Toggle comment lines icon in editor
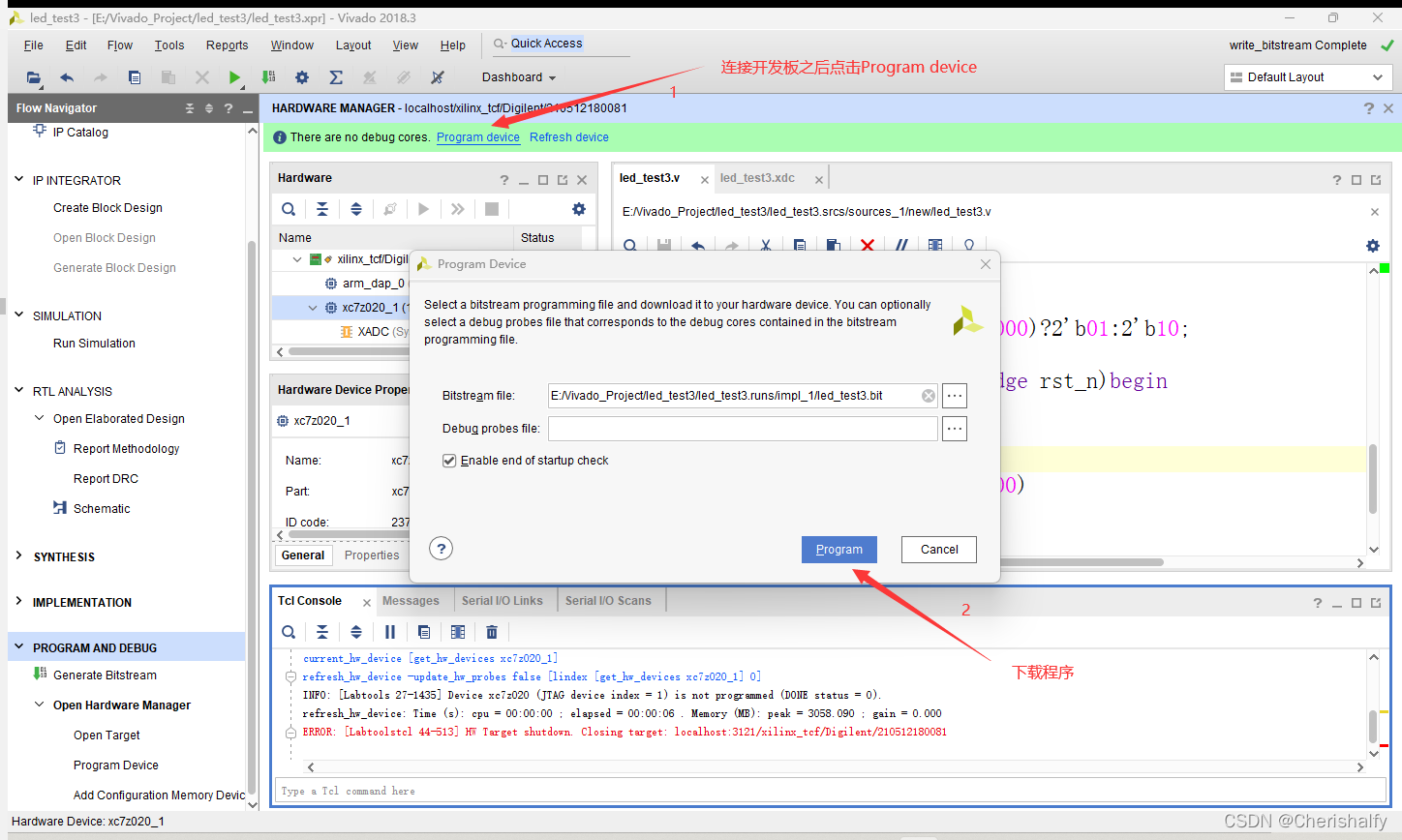 [901, 246]
